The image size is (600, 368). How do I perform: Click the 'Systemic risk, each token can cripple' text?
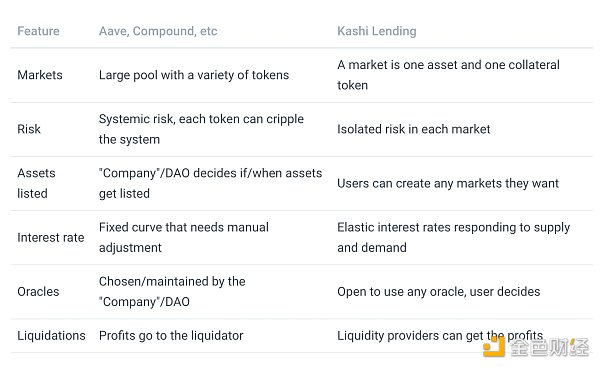(x=201, y=119)
